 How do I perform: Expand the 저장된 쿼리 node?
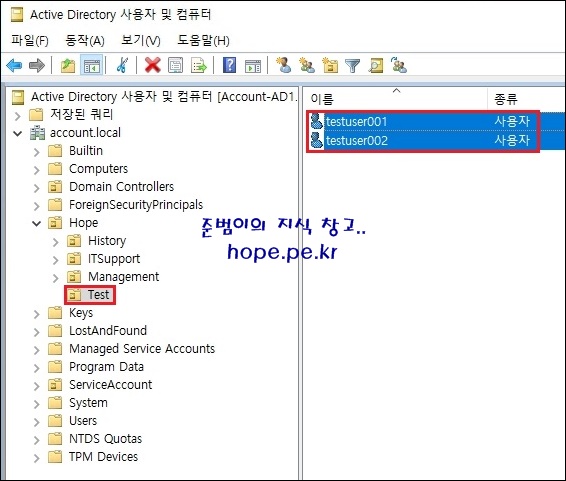(x=17, y=116)
